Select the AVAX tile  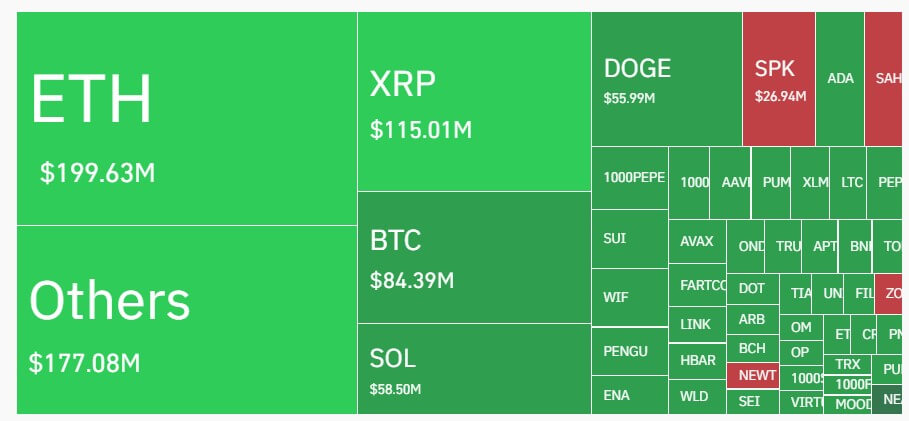[x=697, y=242]
